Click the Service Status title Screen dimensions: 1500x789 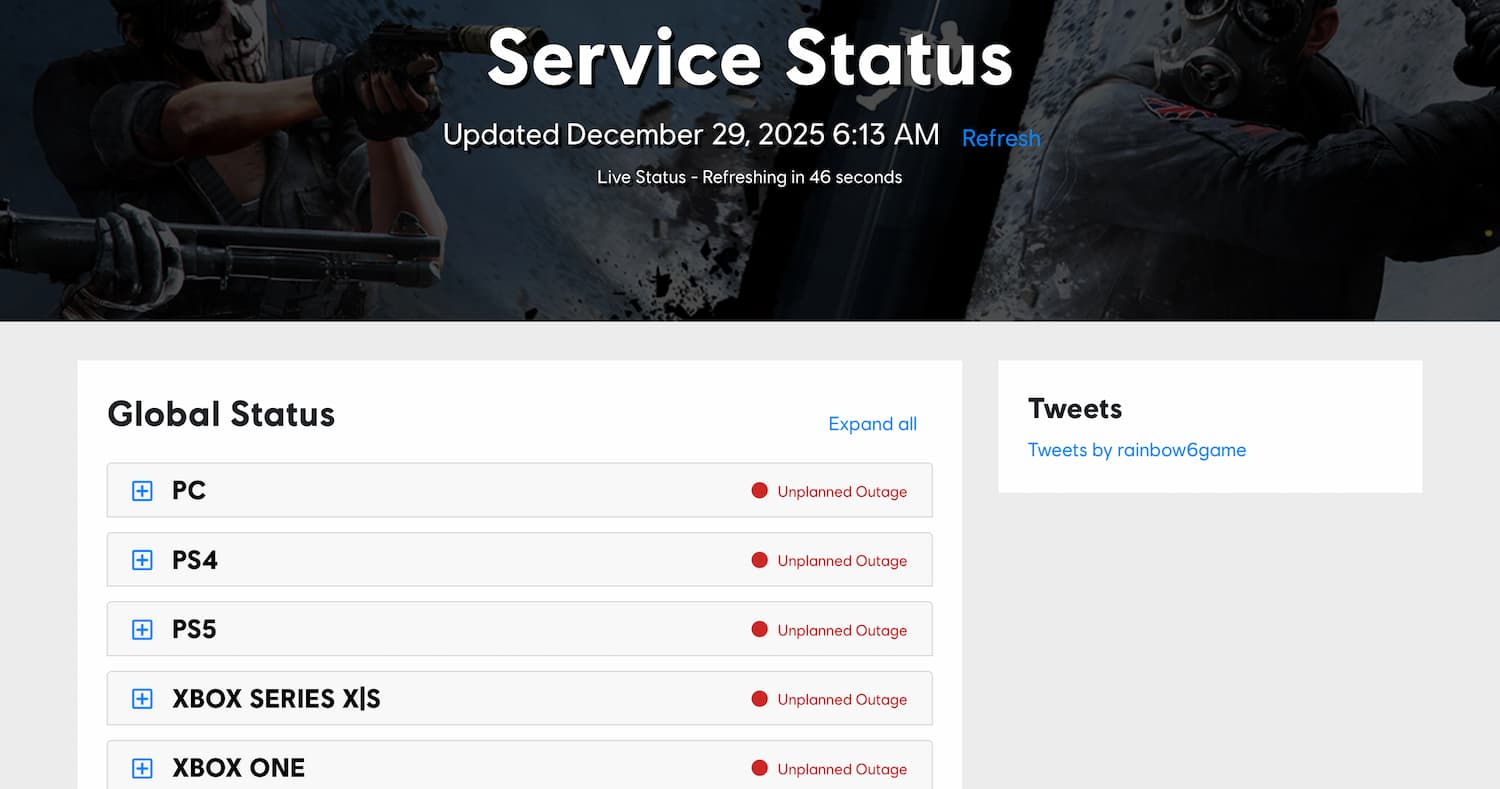click(x=750, y=56)
